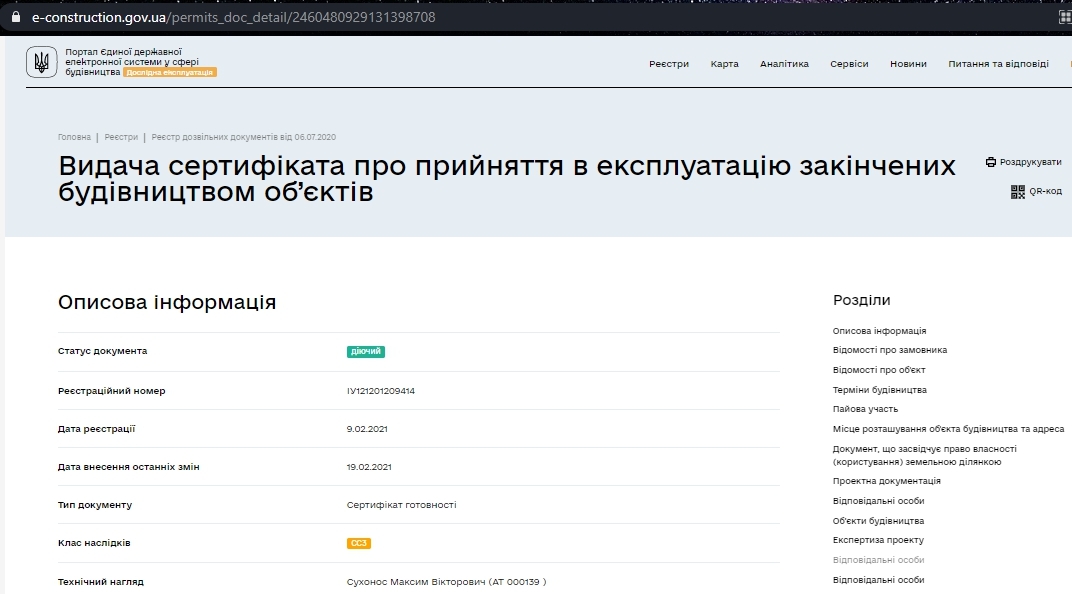Open the Карта menu item
Screen dimensions: 1072x594
click(724, 64)
